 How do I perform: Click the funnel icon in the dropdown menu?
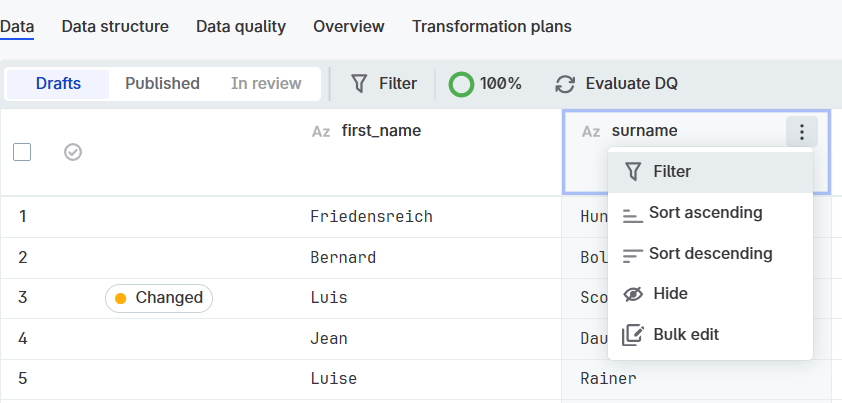[634, 172]
